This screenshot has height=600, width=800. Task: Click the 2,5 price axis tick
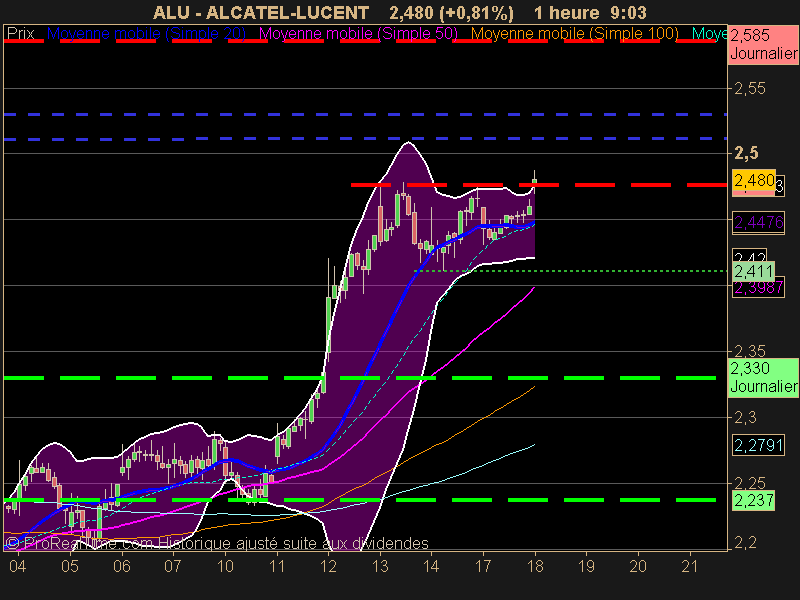746,153
